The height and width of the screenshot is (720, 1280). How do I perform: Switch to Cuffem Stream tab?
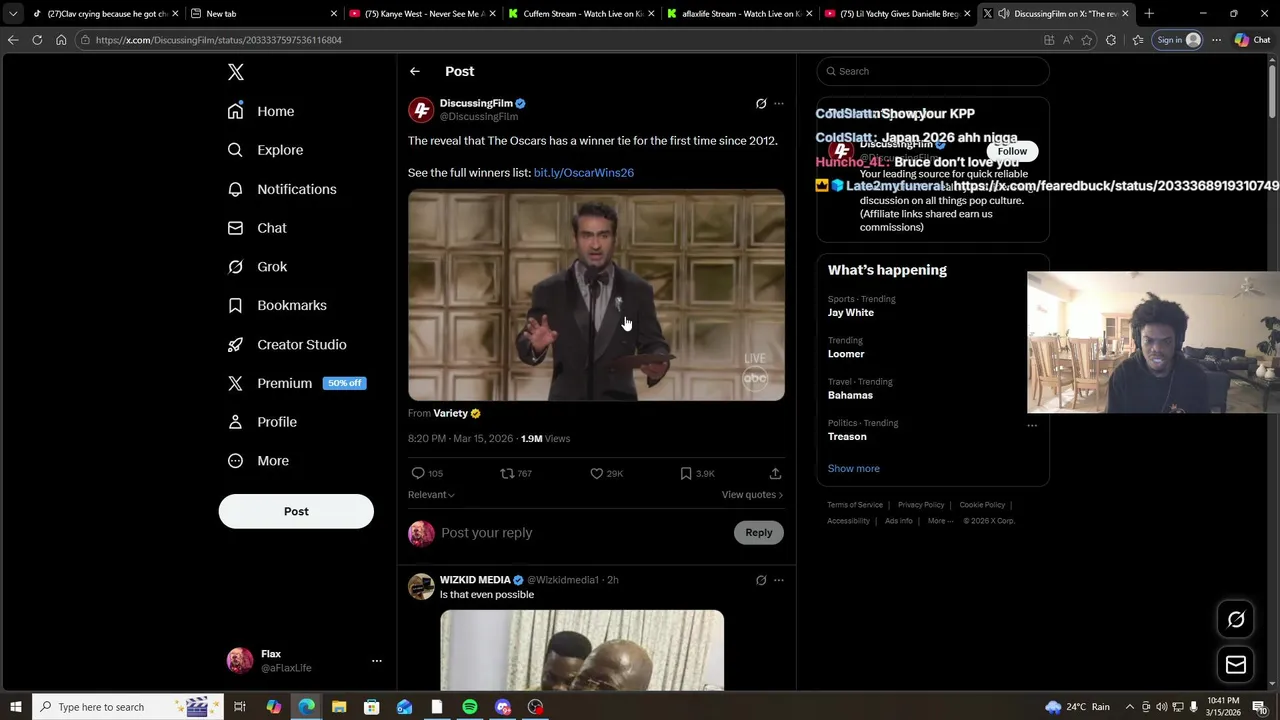click(580, 14)
